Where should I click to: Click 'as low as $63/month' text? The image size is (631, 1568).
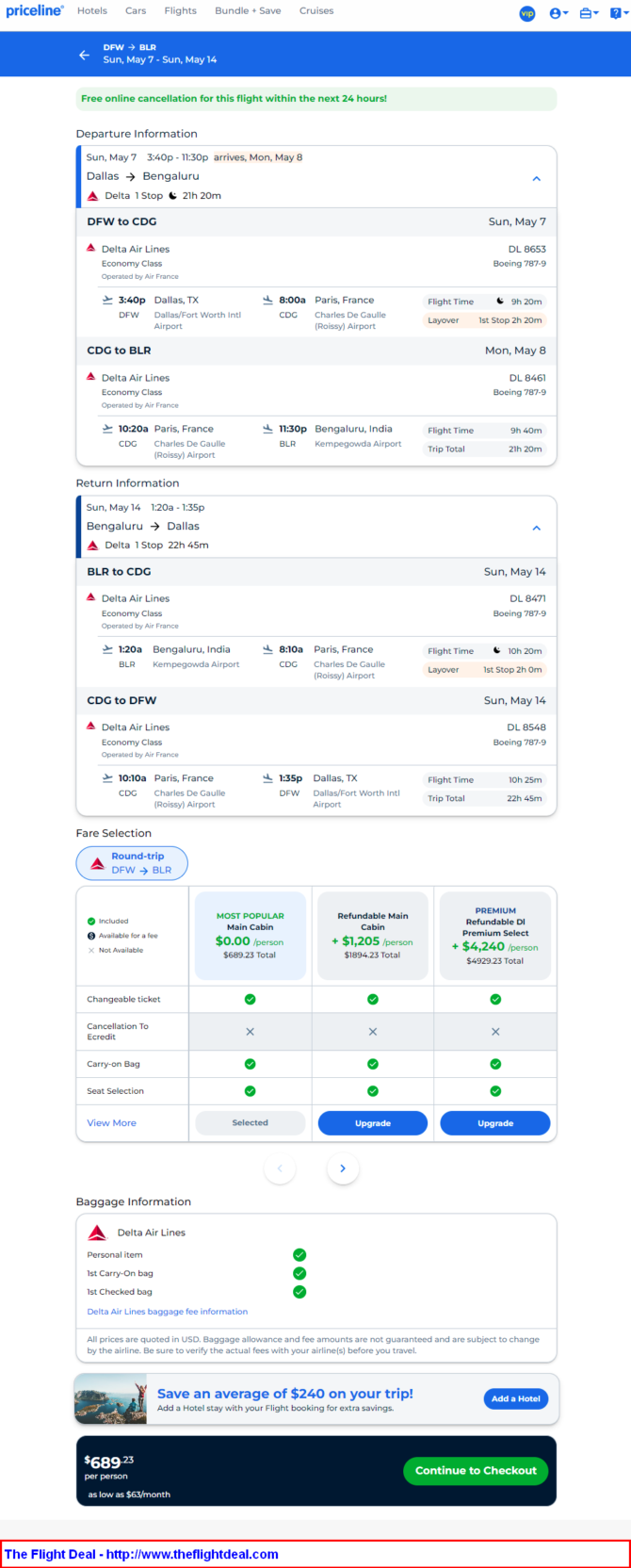pyautogui.click(x=129, y=1494)
